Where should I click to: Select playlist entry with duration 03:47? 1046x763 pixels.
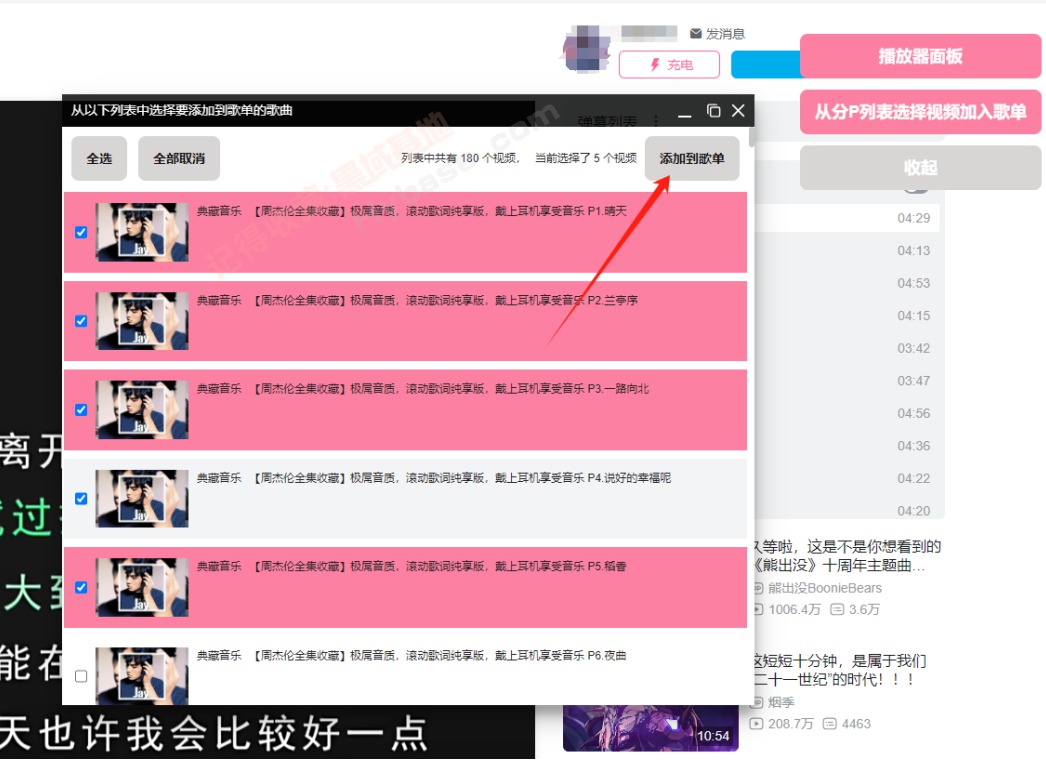tap(913, 381)
